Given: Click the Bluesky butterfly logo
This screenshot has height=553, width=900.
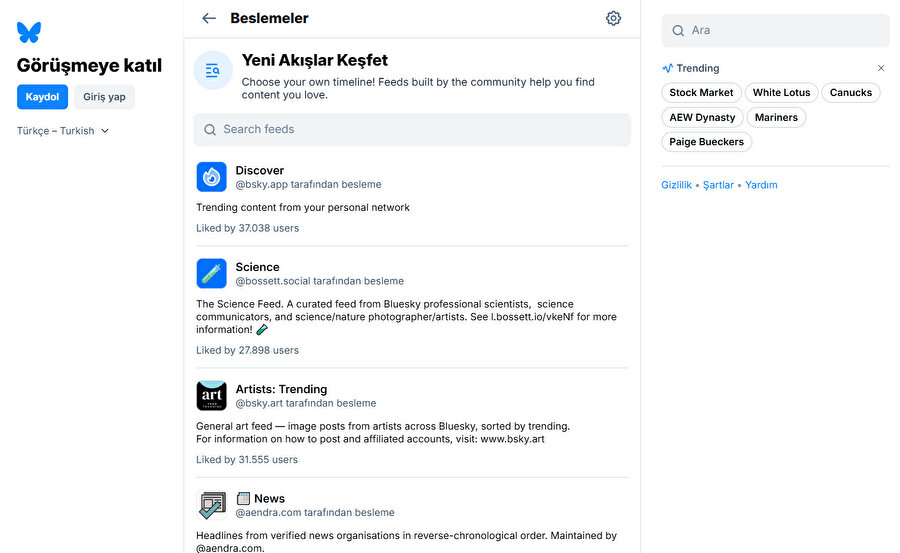Looking at the screenshot, I should pyautogui.click(x=29, y=32).
